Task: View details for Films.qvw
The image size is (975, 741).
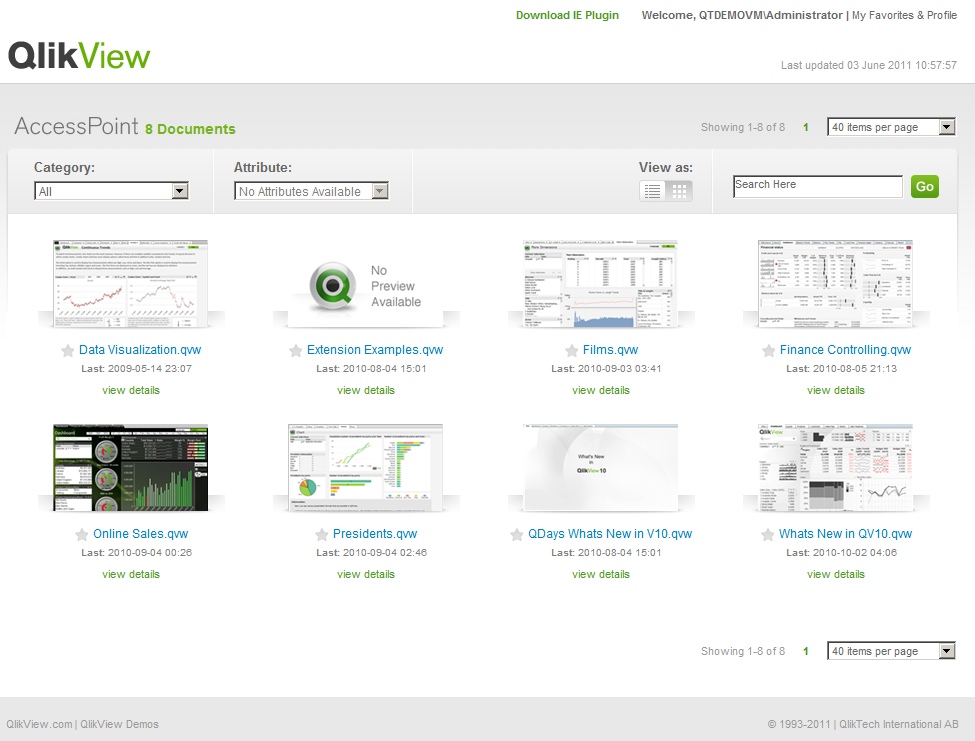Action: [x=601, y=390]
